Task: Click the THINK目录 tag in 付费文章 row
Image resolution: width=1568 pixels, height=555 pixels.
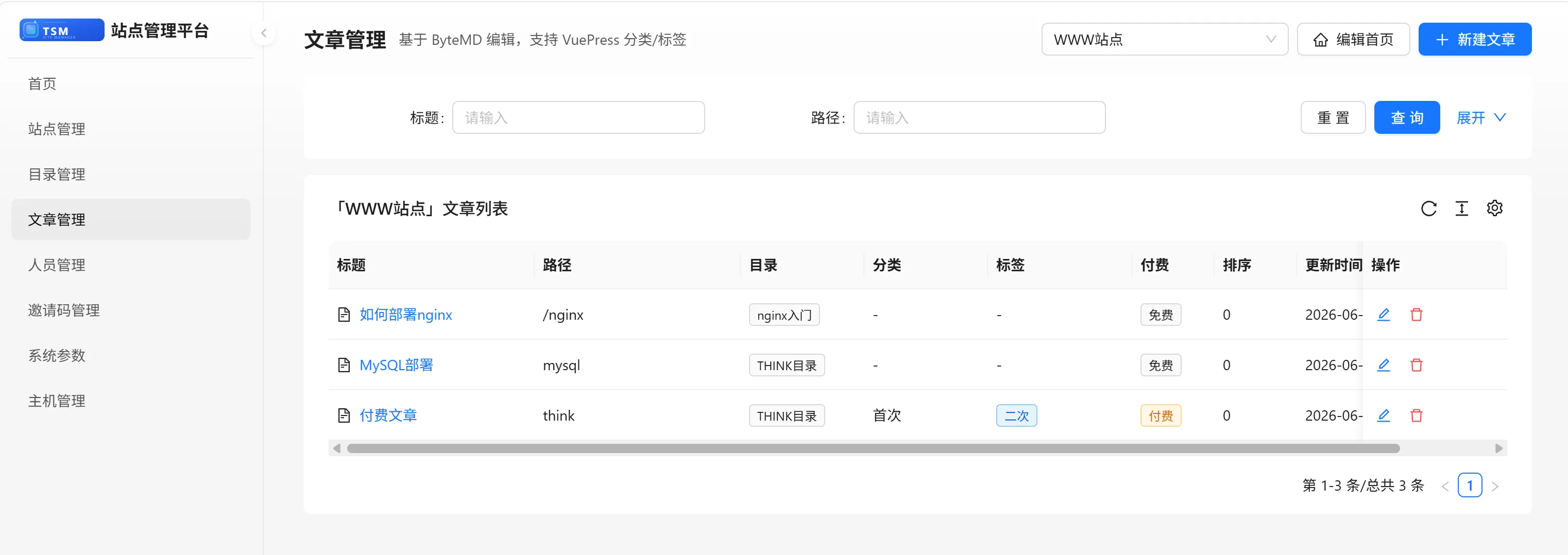Action: click(x=787, y=416)
